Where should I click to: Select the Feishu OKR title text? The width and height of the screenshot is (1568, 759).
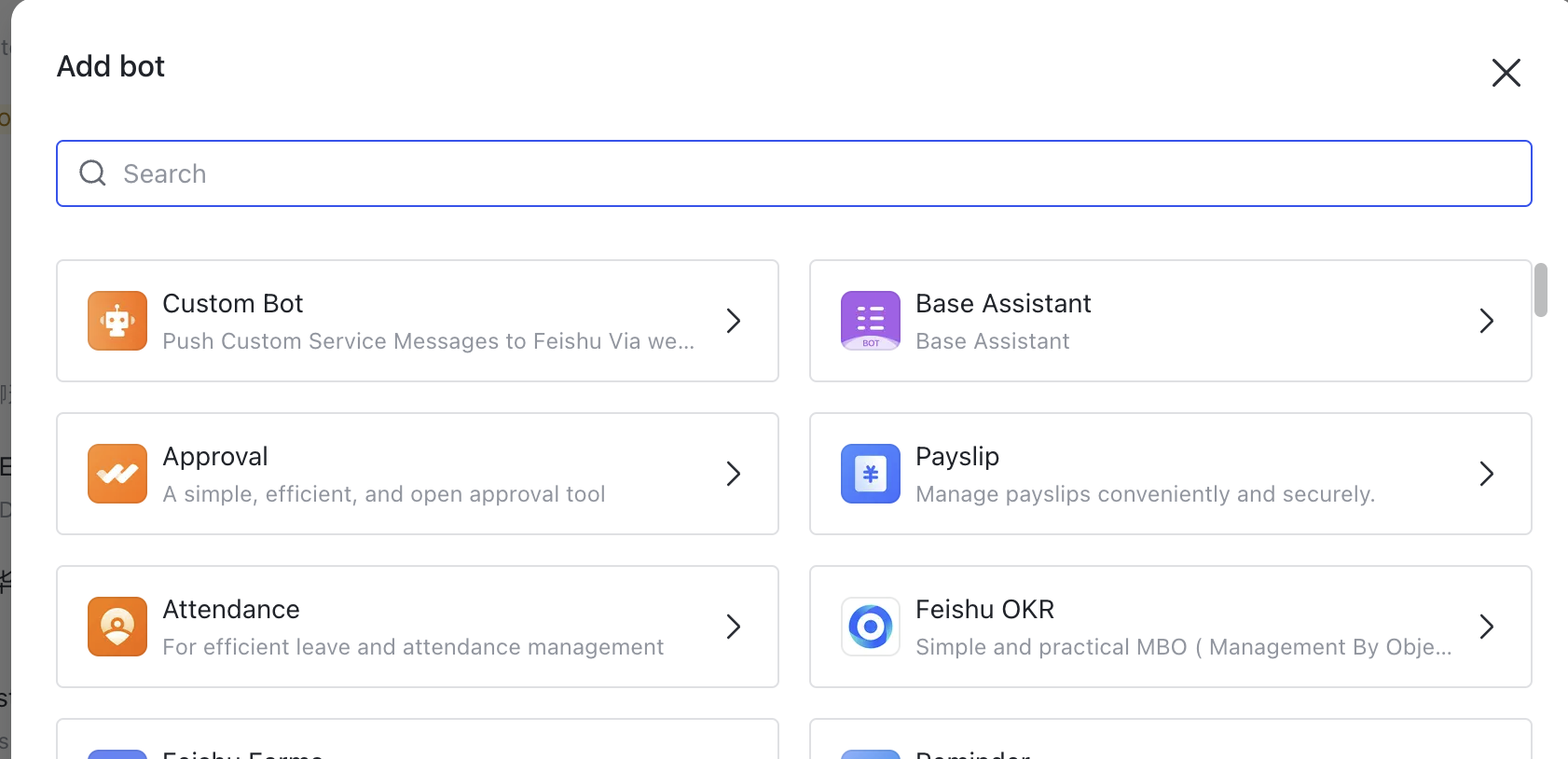tap(985, 609)
